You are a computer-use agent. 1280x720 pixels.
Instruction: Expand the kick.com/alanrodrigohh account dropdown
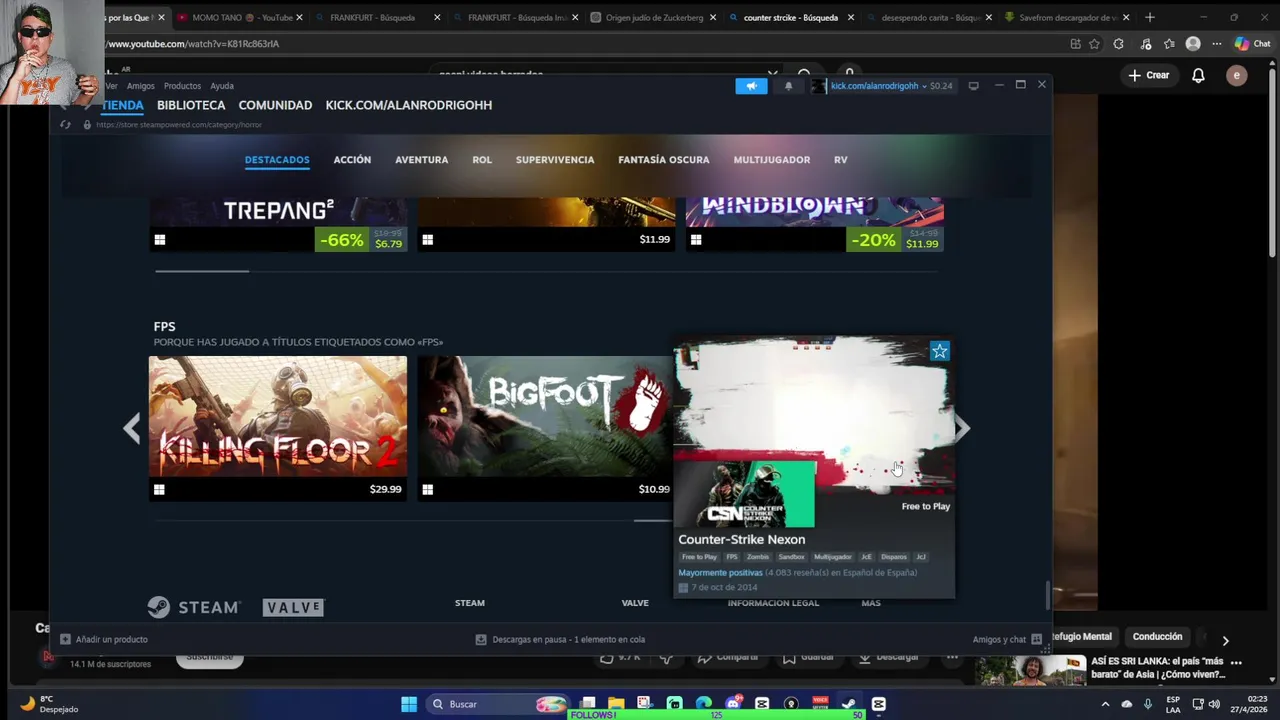coord(881,86)
